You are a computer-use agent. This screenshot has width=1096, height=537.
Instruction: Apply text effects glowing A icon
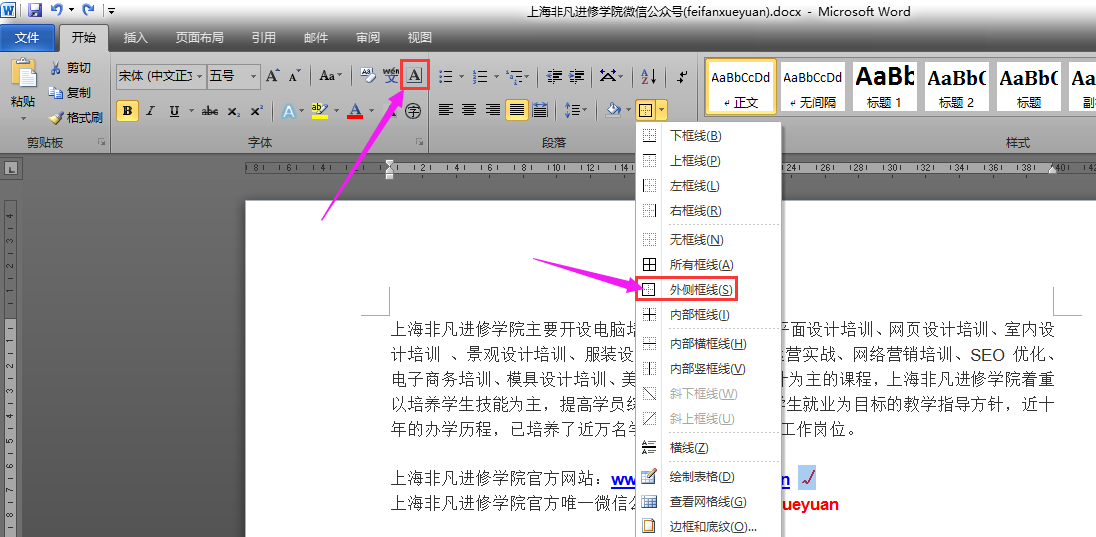(x=288, y=110)
